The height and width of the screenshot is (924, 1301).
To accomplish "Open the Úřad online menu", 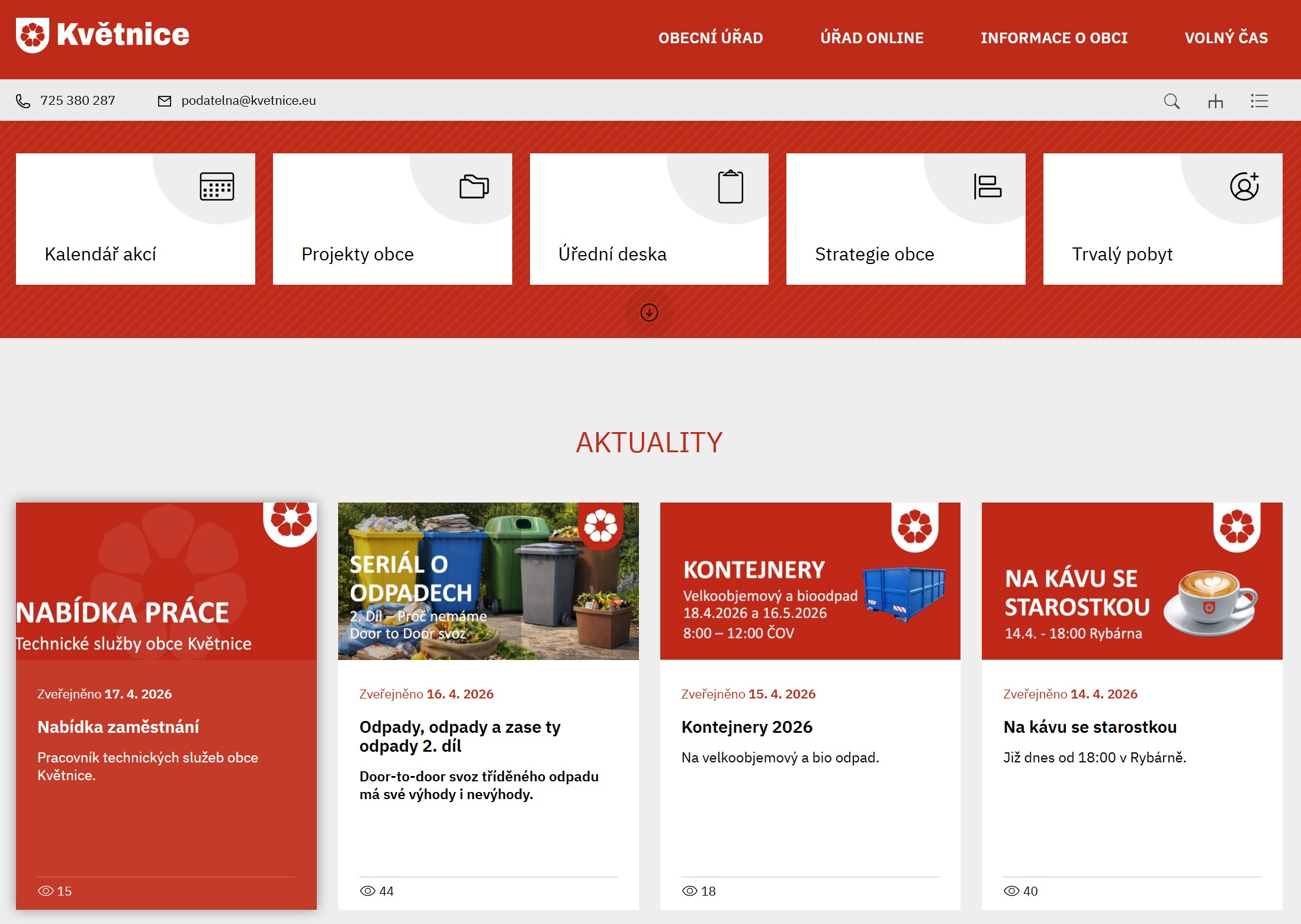I will pos(872,38).
